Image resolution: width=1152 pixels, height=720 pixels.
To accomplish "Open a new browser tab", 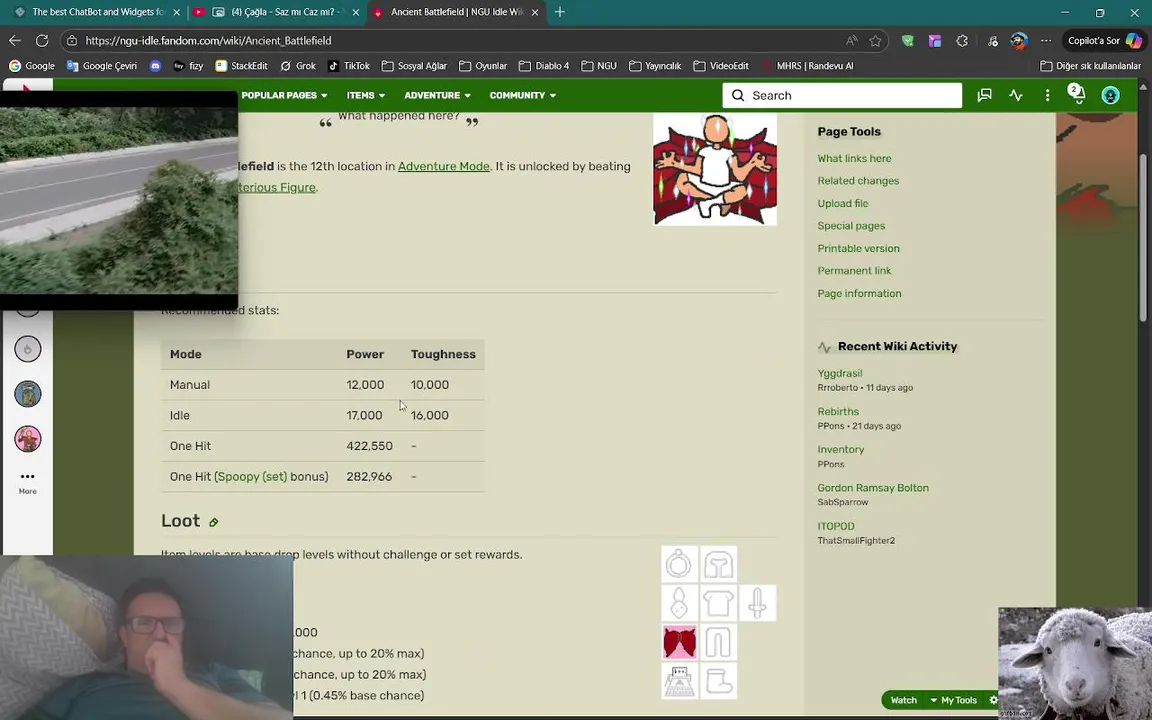I will 560,12.
